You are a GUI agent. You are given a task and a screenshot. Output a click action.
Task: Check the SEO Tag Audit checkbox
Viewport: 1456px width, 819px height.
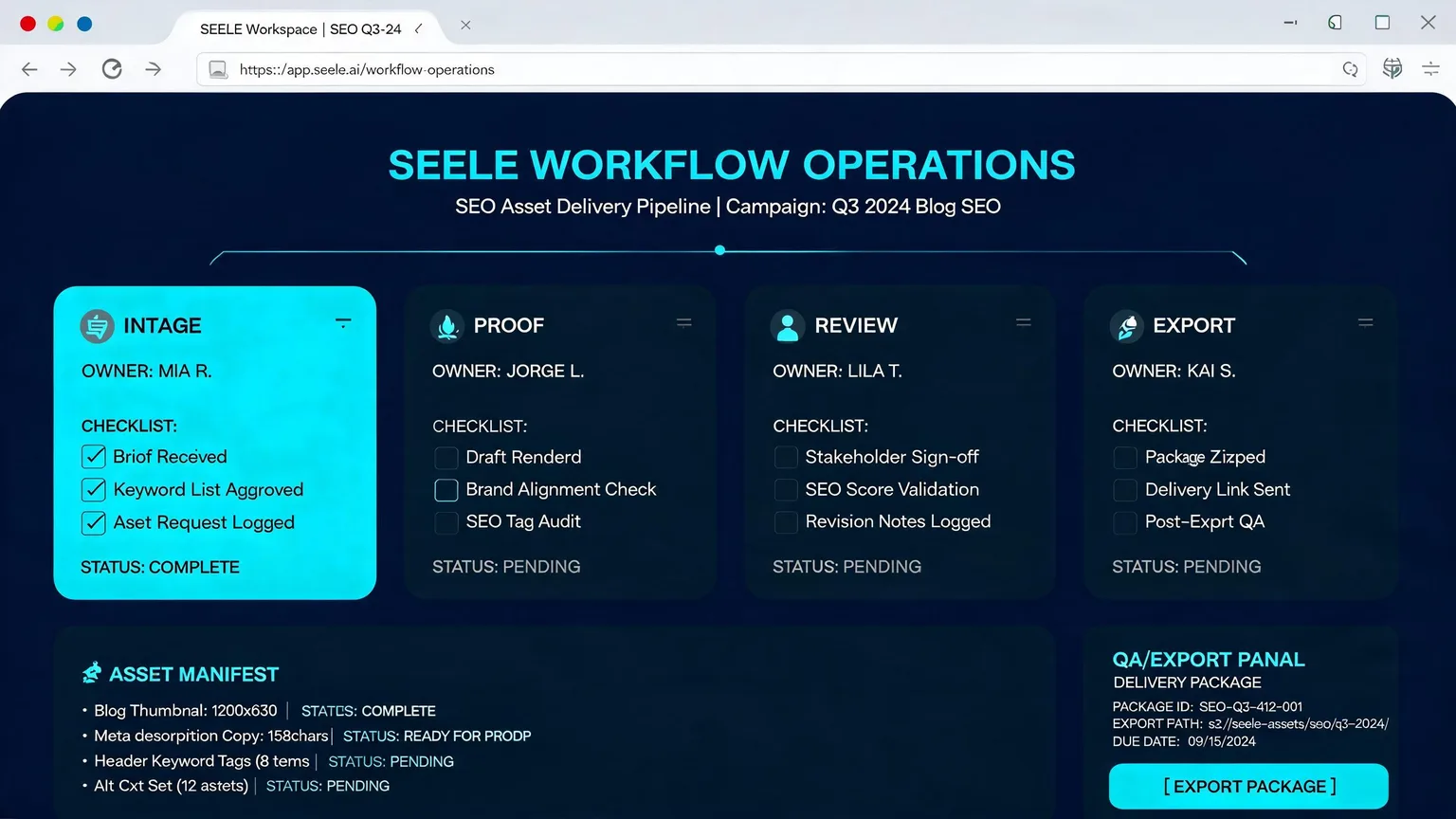click(x=446, y=522)
